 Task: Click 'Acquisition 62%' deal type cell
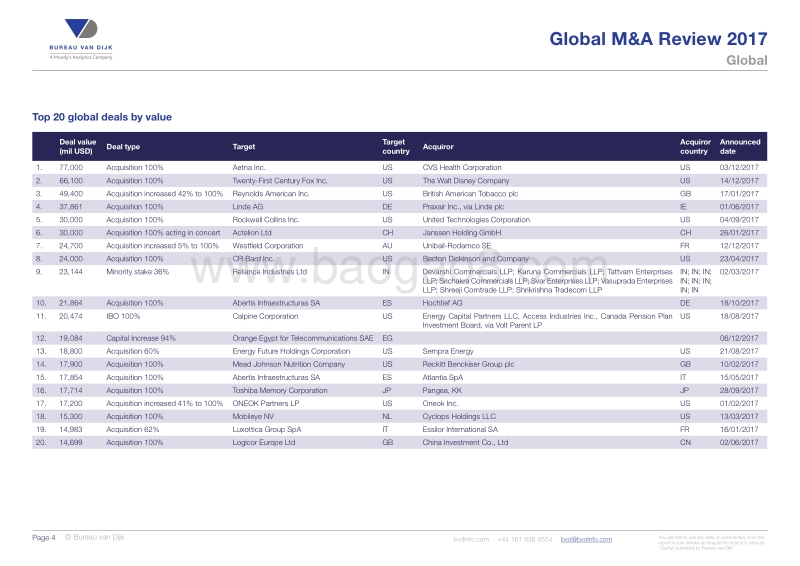tap(133, 430)
